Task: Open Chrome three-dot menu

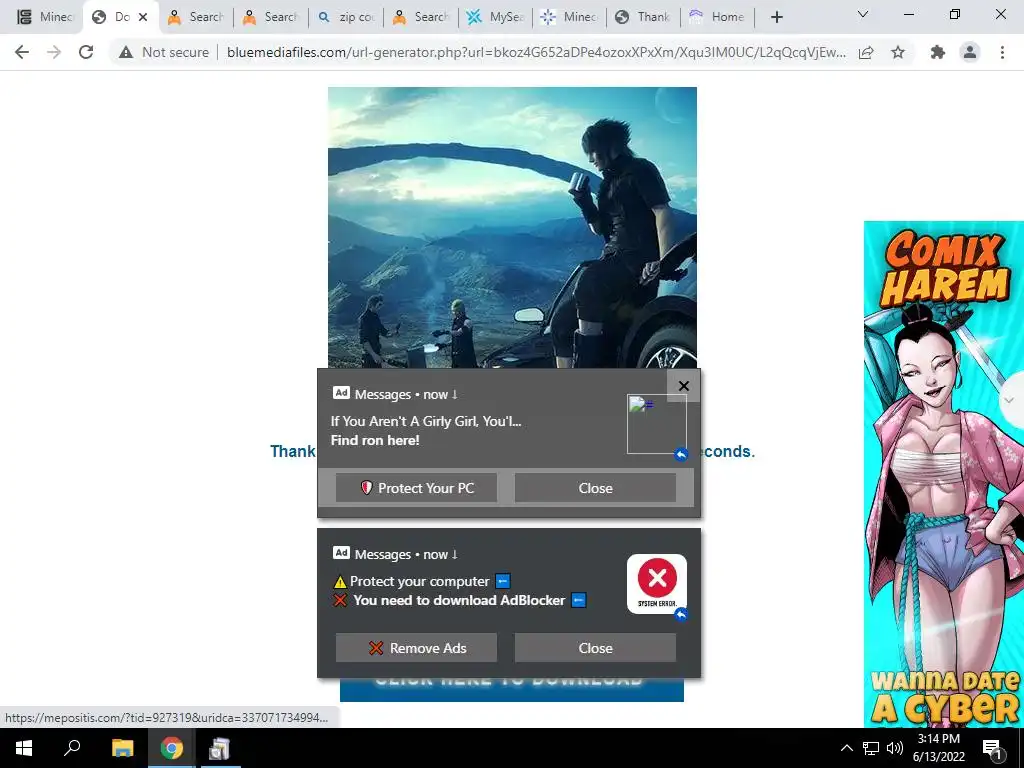Action: pos(1002,52)
